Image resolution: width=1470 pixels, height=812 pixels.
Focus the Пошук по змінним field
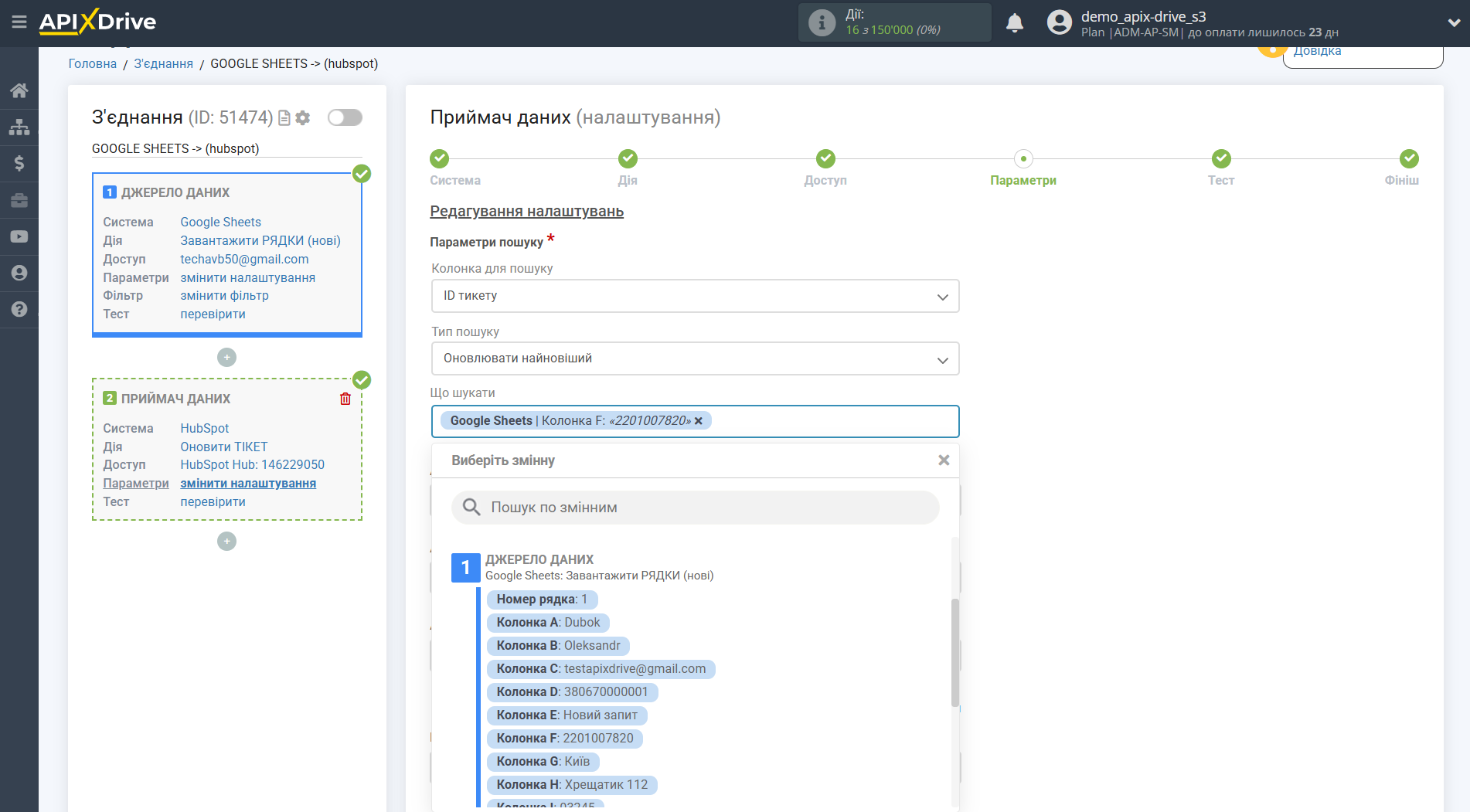point(695,508)
